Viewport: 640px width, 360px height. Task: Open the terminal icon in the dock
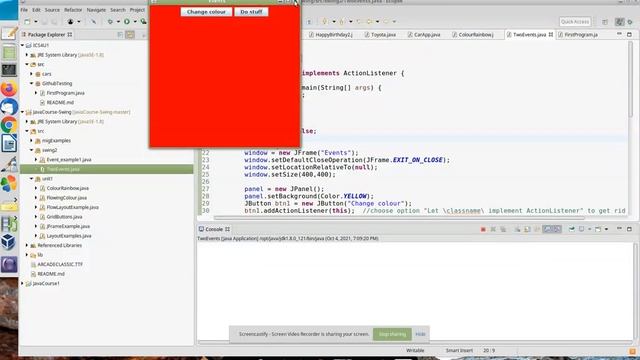(x=9, y=70)
